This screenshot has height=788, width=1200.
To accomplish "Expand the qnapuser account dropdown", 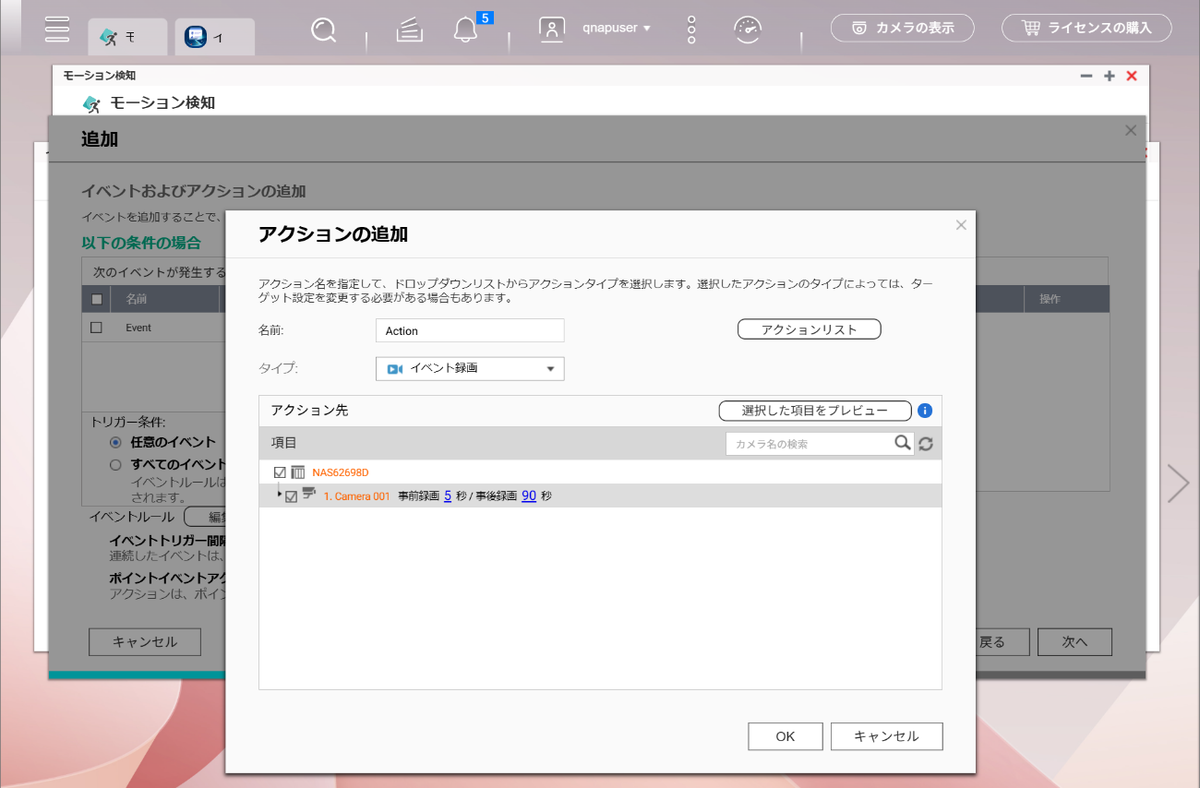I will [x=616, y=28].
